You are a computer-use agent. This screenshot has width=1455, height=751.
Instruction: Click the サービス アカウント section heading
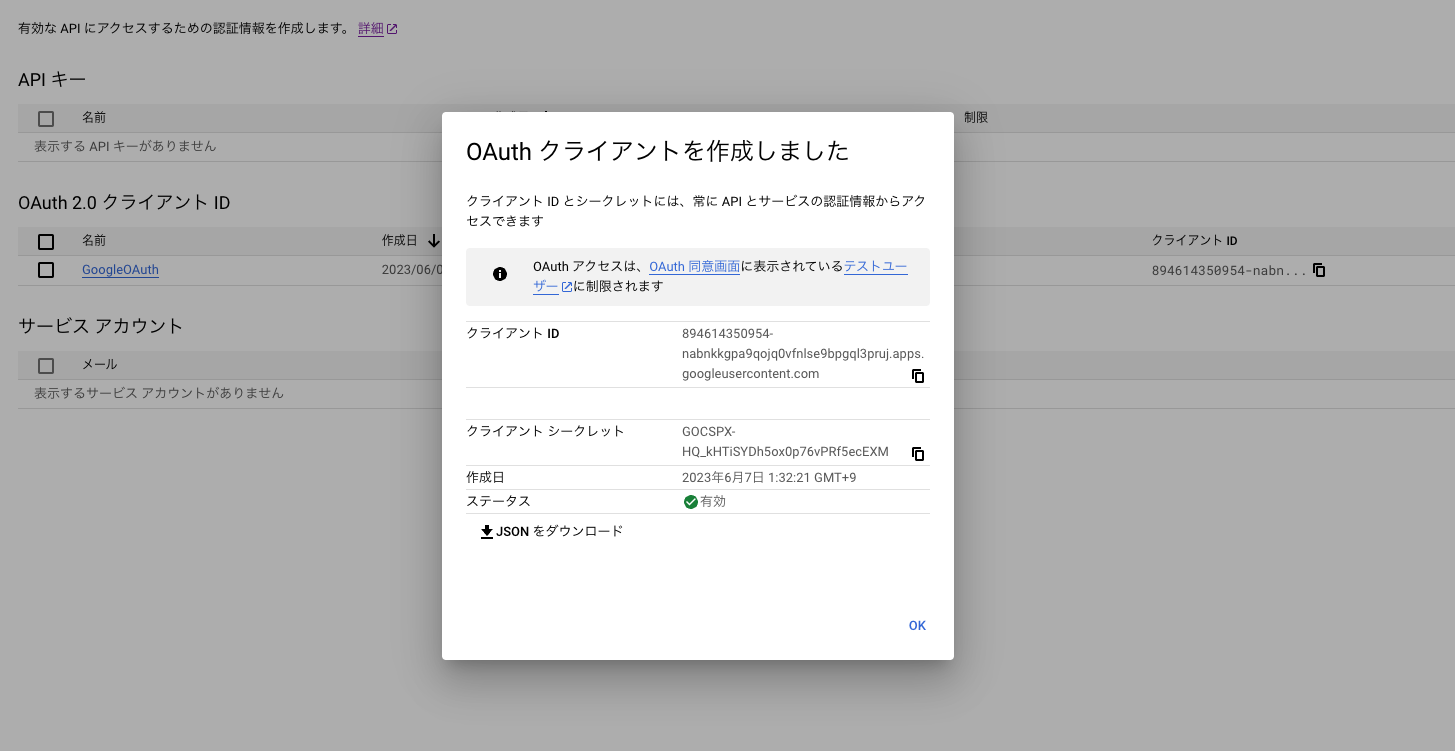tap(101, 326)
